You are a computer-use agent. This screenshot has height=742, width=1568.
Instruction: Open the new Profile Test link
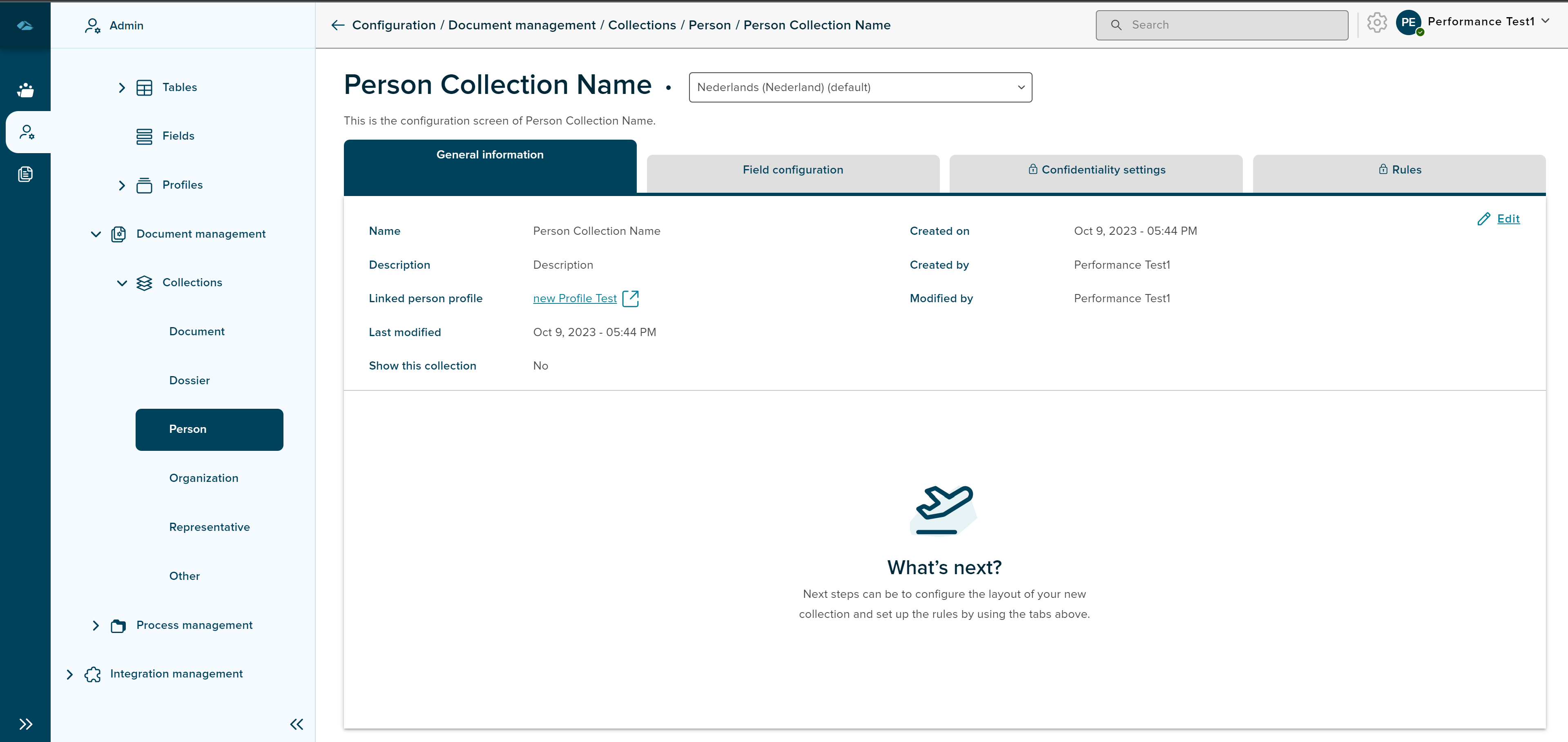tap(575, 298)
